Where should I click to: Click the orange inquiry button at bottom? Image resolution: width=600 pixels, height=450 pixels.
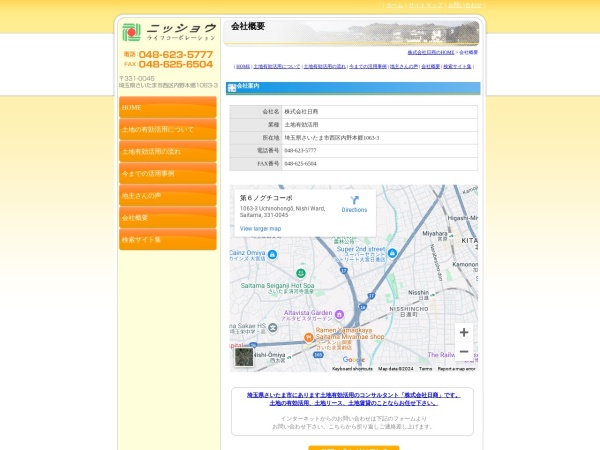pyautogui.click(x=354, y=448)
